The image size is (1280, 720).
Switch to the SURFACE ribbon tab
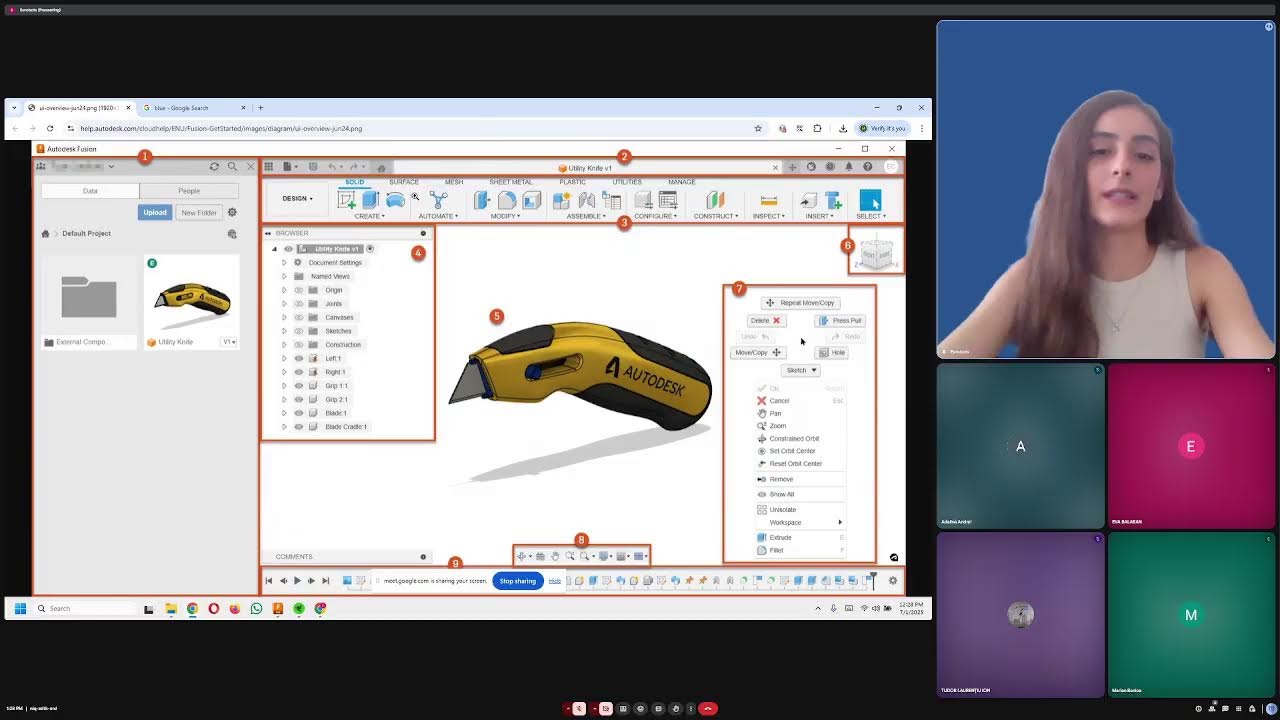click(x=404, y=182)
